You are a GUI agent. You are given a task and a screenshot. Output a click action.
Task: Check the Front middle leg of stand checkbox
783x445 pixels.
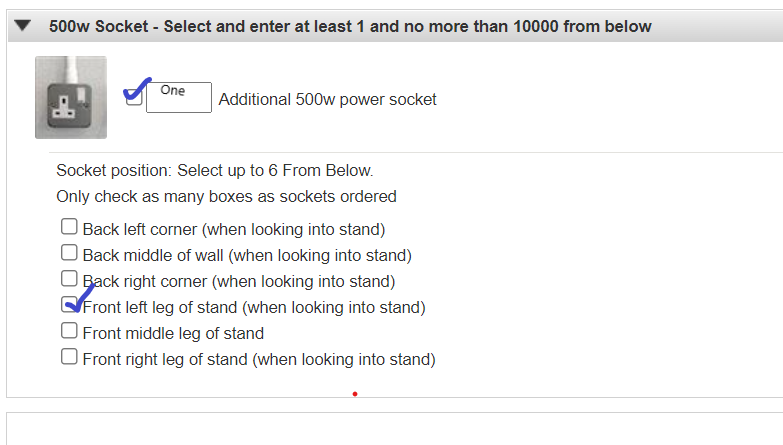[69, 330]
